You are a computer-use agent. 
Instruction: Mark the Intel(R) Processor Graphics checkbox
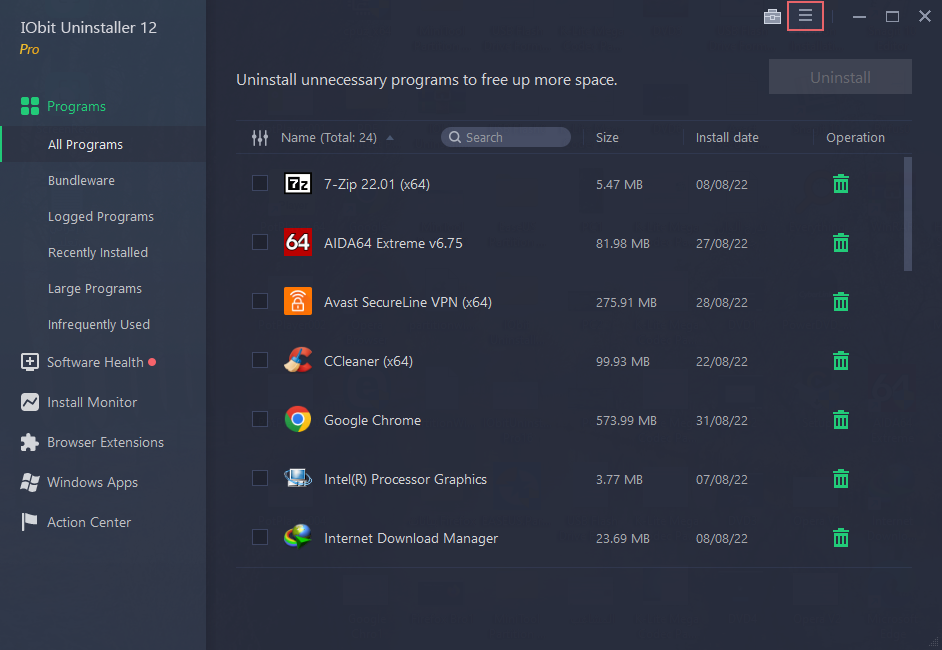point(260,478)
